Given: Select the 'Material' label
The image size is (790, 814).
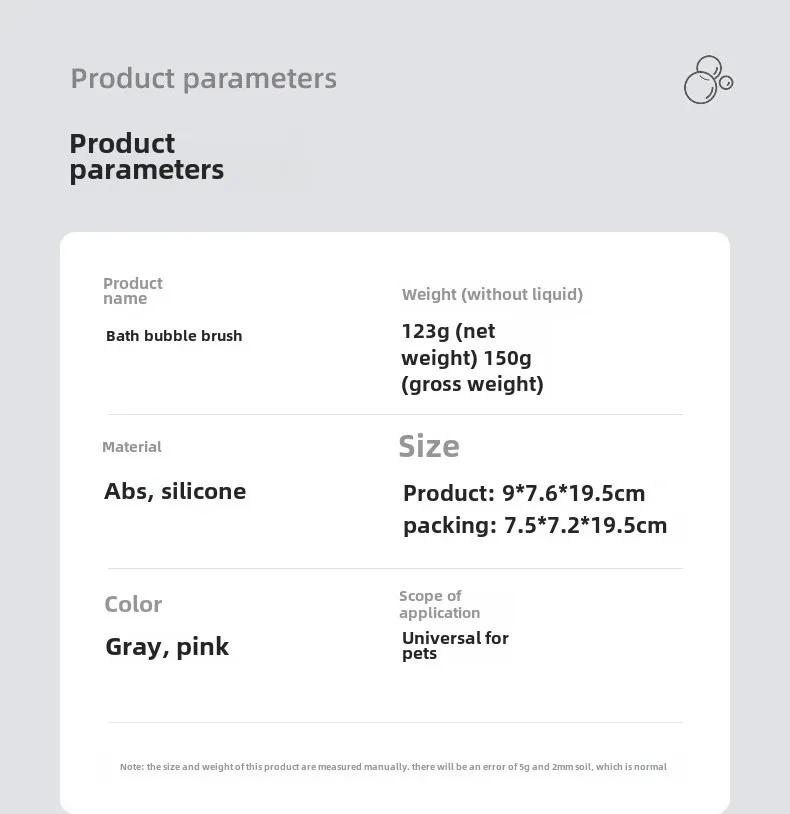Looking at the screenshot, I should (x=132, y=447).
